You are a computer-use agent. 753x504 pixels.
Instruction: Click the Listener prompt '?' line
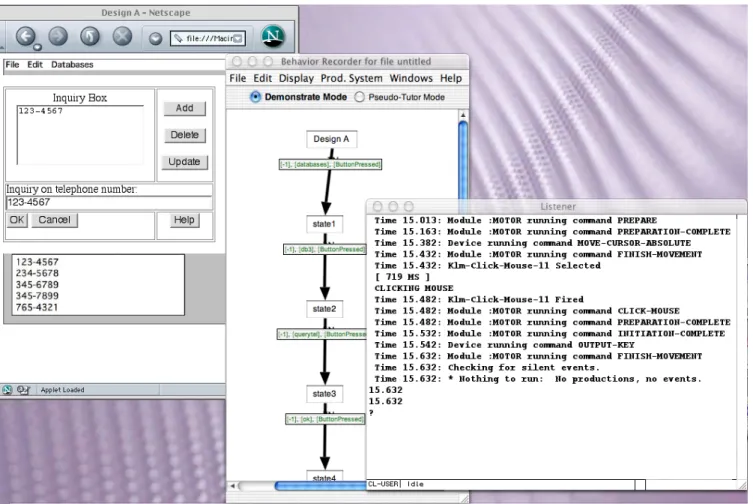tap(371, 413)
